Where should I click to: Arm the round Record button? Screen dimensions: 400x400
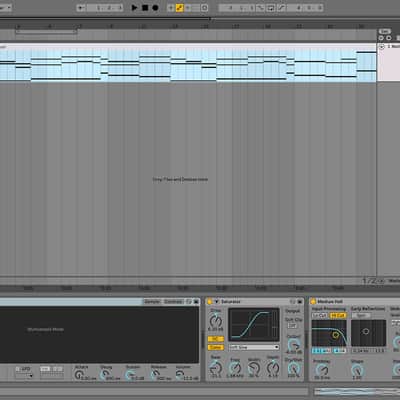point(155,7)
